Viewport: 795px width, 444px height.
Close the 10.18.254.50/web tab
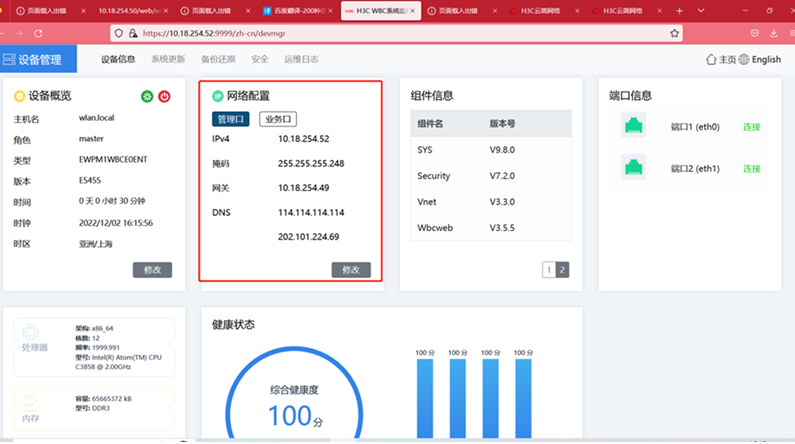166,11
